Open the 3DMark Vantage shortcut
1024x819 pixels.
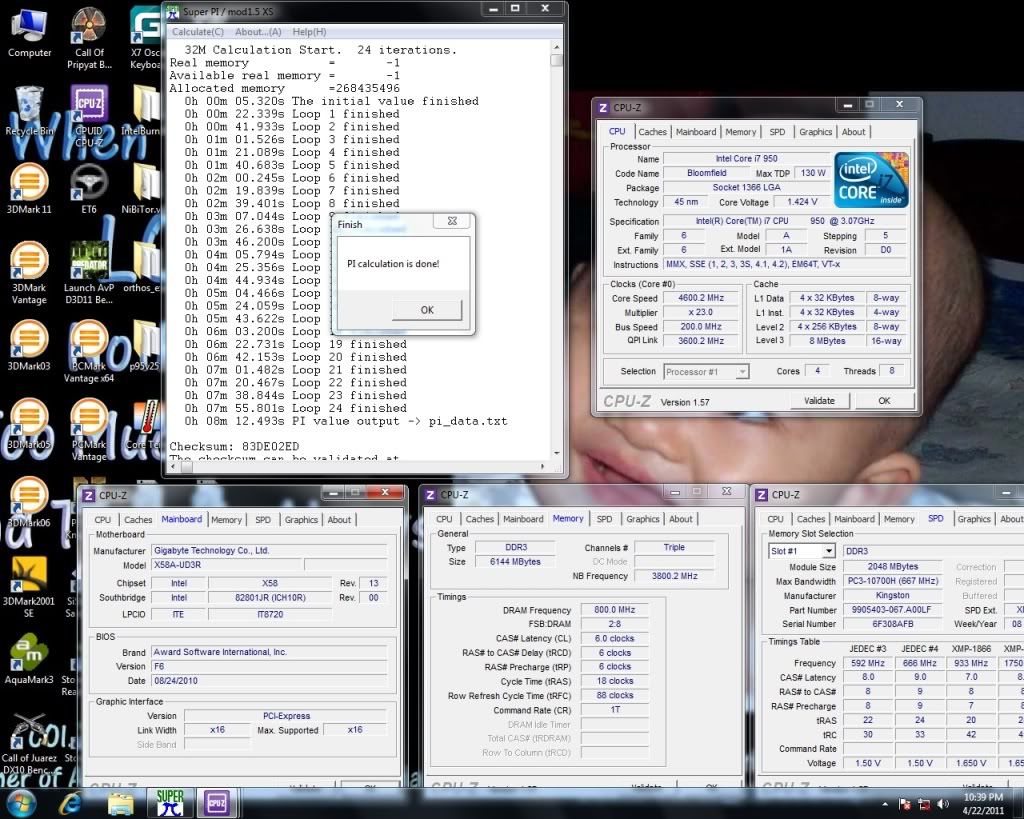click(x=29, y=273)
